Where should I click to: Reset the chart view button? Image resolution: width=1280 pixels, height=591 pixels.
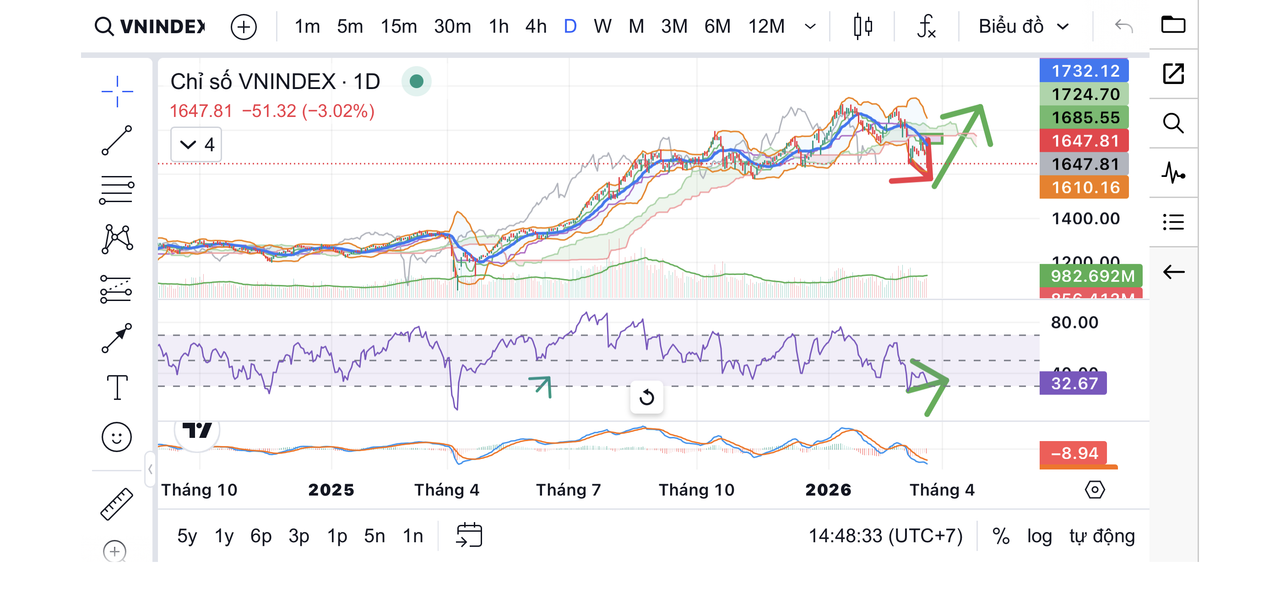646,398
